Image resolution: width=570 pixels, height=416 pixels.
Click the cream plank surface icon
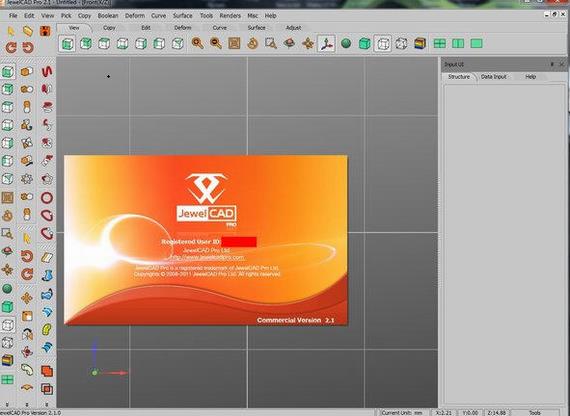(47, 258)
